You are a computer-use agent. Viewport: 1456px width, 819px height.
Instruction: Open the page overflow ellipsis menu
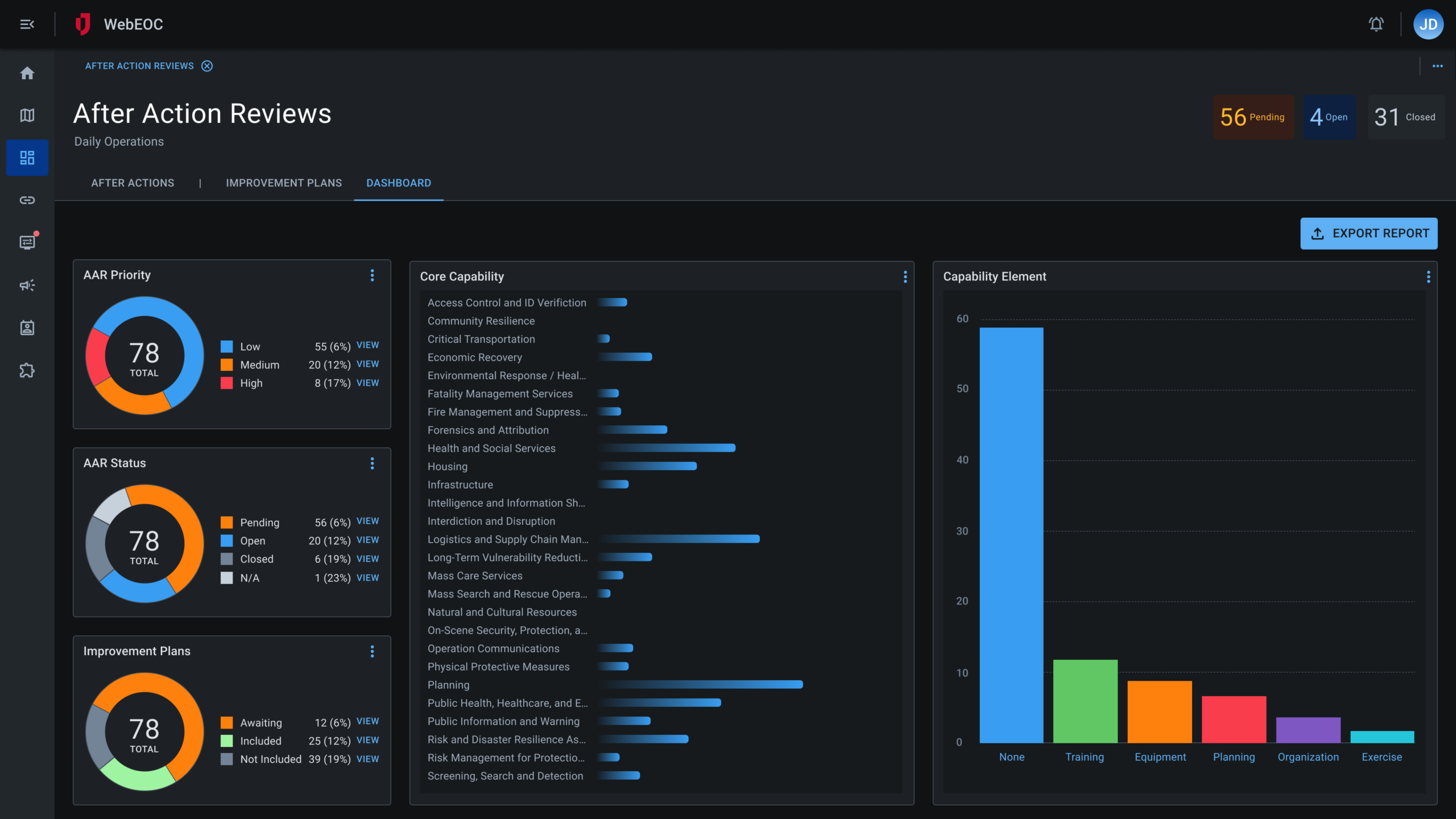pyautogui.click(x=1437, y=66)
